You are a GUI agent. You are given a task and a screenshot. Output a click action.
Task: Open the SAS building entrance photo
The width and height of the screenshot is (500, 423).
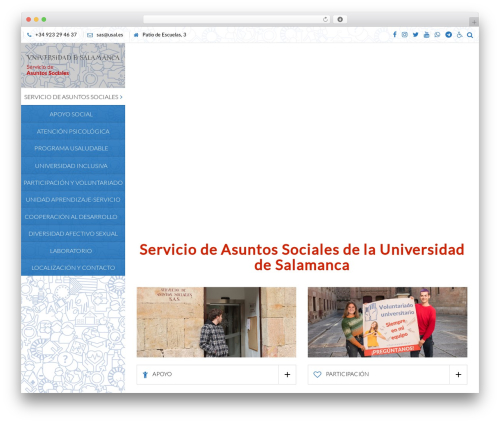[216, 322]
